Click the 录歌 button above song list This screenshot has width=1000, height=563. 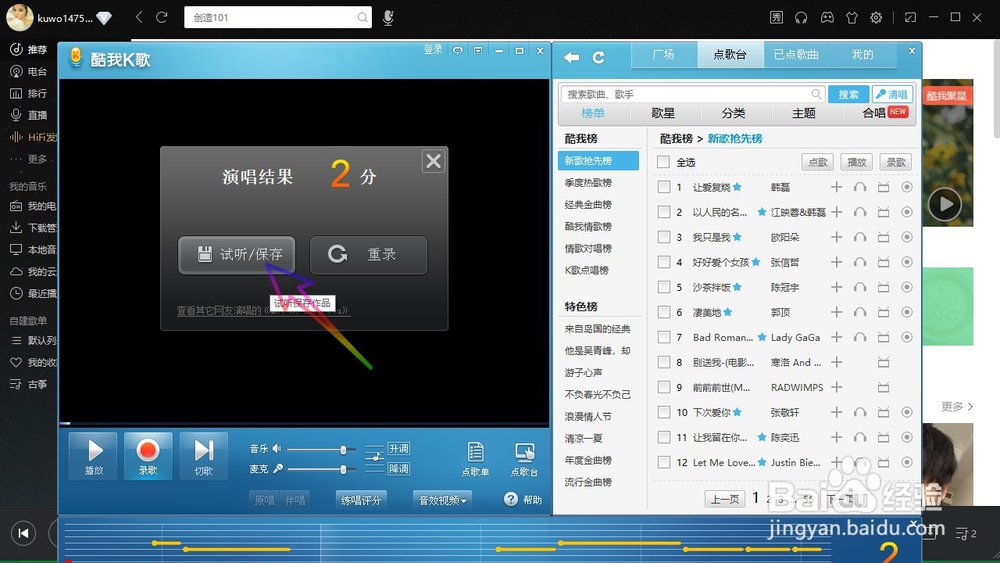(895, 162)
